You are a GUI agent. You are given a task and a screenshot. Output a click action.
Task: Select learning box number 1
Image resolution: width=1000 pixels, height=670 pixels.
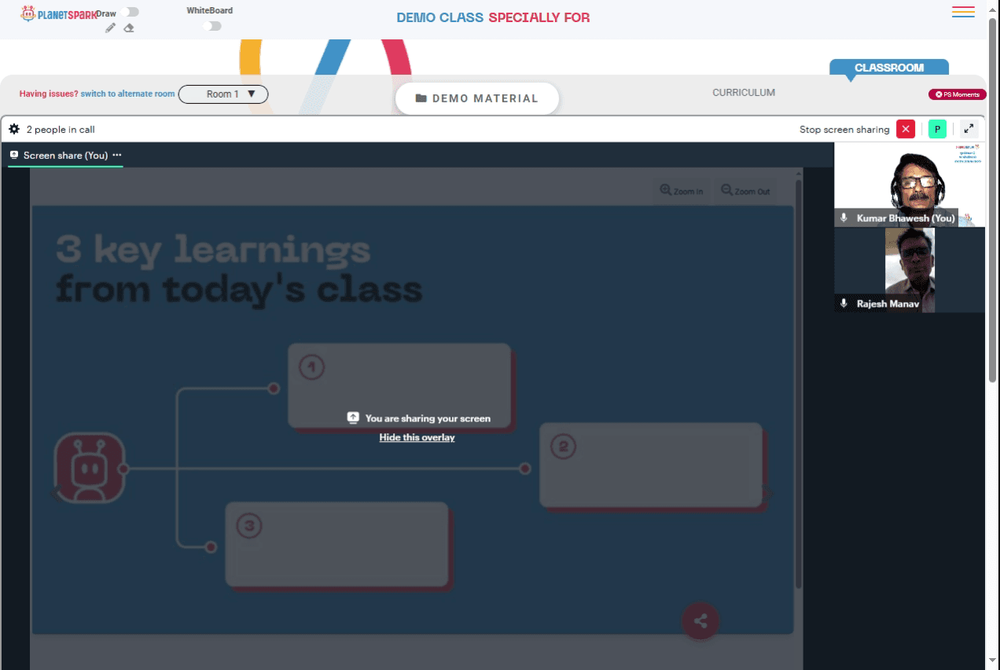(399, 386)
